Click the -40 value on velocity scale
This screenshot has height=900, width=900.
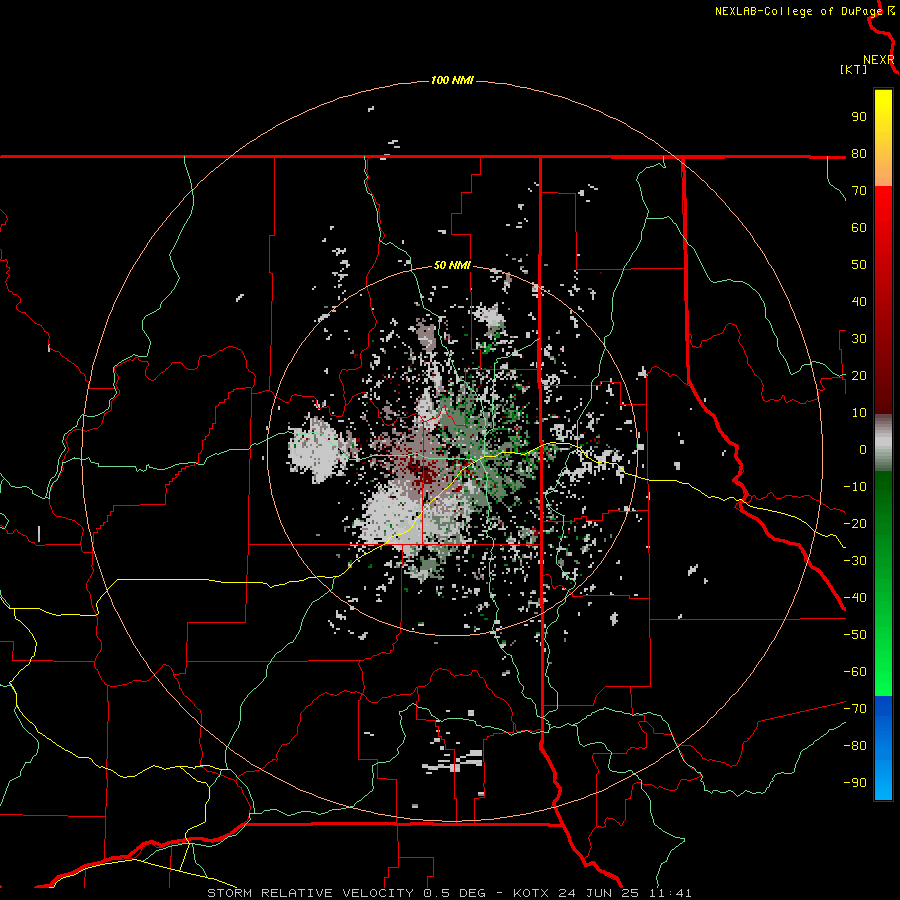[855, 598]
